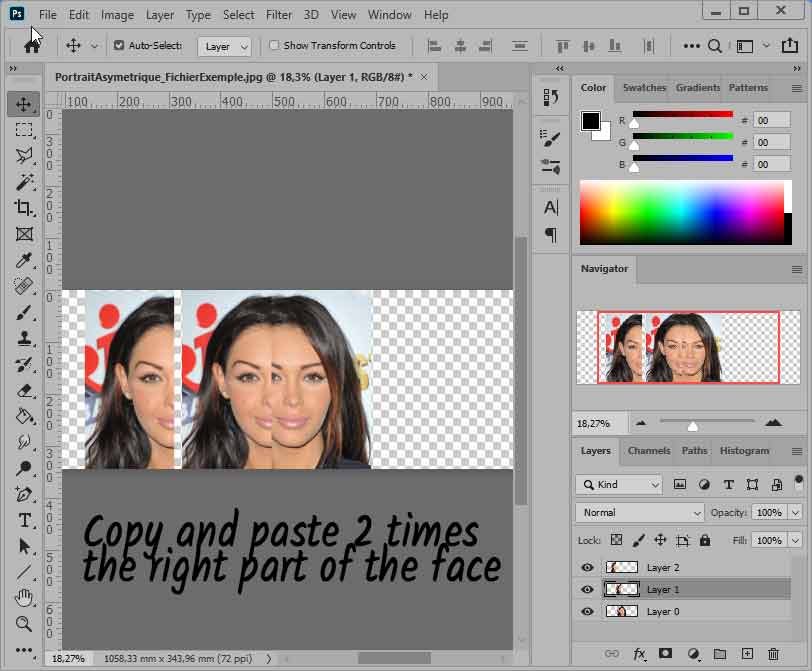Screen dimensions: 812x671
Task: Open the History panel icon
Action: pyautogui.click(x=550, y=97)
